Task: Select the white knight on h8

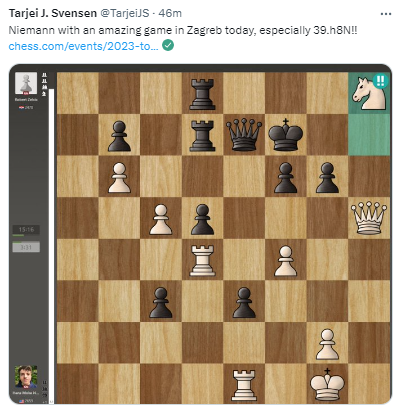Action: 369,92
